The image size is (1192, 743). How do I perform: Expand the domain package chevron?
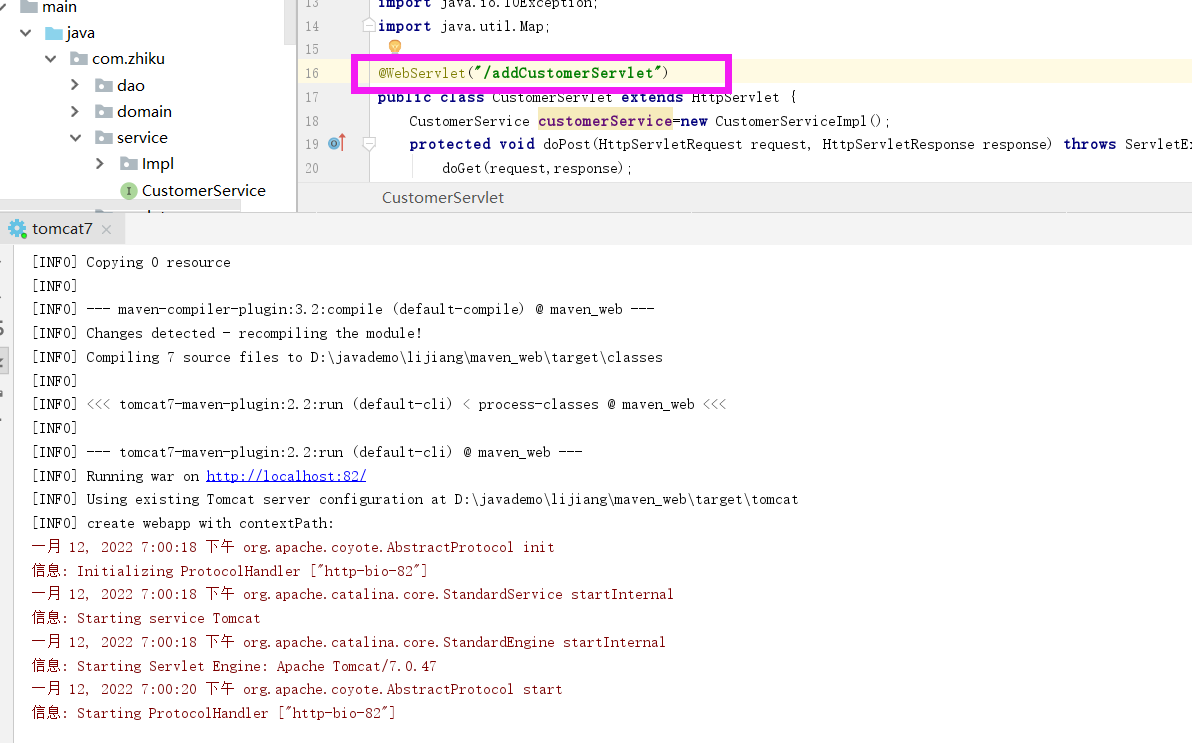point(74,112)
